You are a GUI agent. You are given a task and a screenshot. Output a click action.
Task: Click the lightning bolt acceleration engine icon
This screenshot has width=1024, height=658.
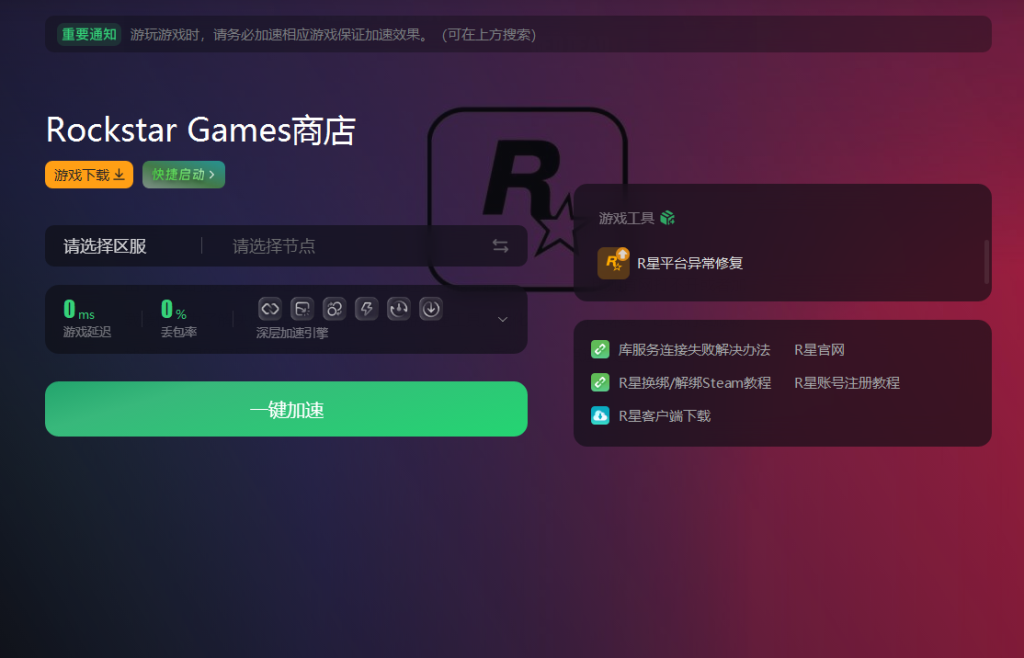click(366, 309)
